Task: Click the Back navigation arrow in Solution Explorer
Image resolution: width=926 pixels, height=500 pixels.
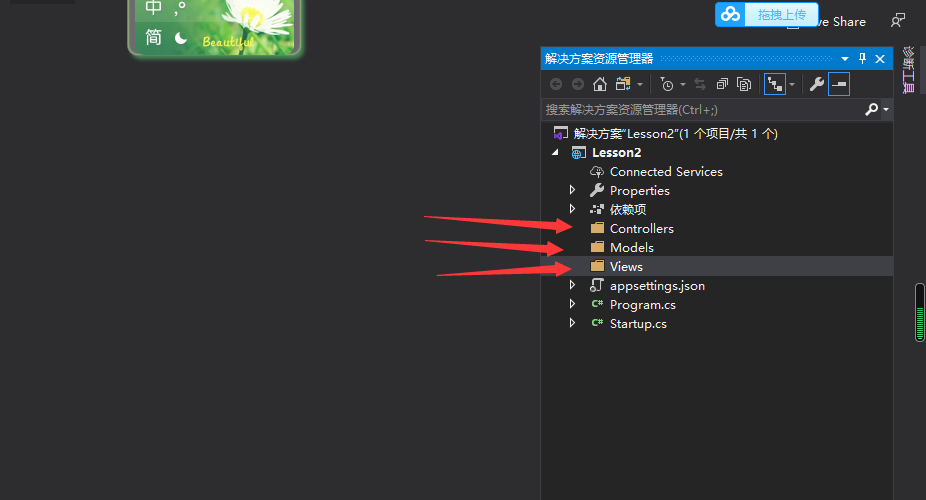Action: coord(556,84)
